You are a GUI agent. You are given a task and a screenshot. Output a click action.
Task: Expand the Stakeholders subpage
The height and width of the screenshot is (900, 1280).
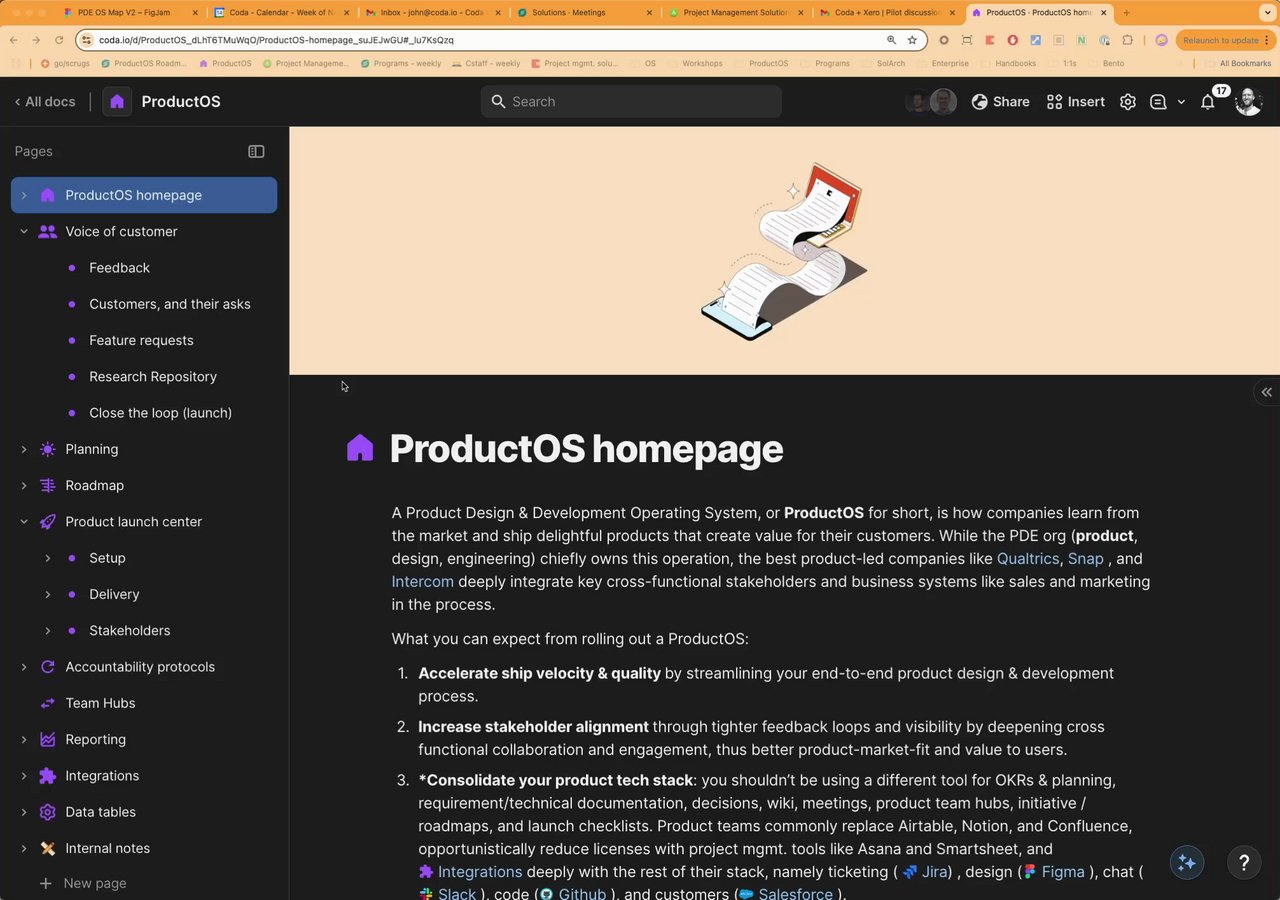[x=47, y=630]
